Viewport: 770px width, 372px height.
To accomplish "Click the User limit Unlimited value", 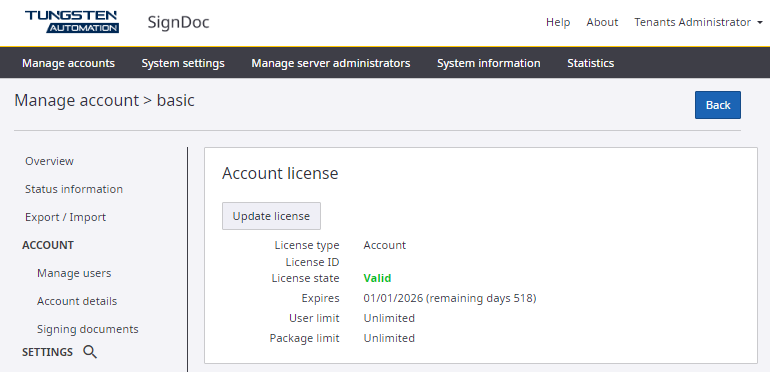I will coord(389,318).
